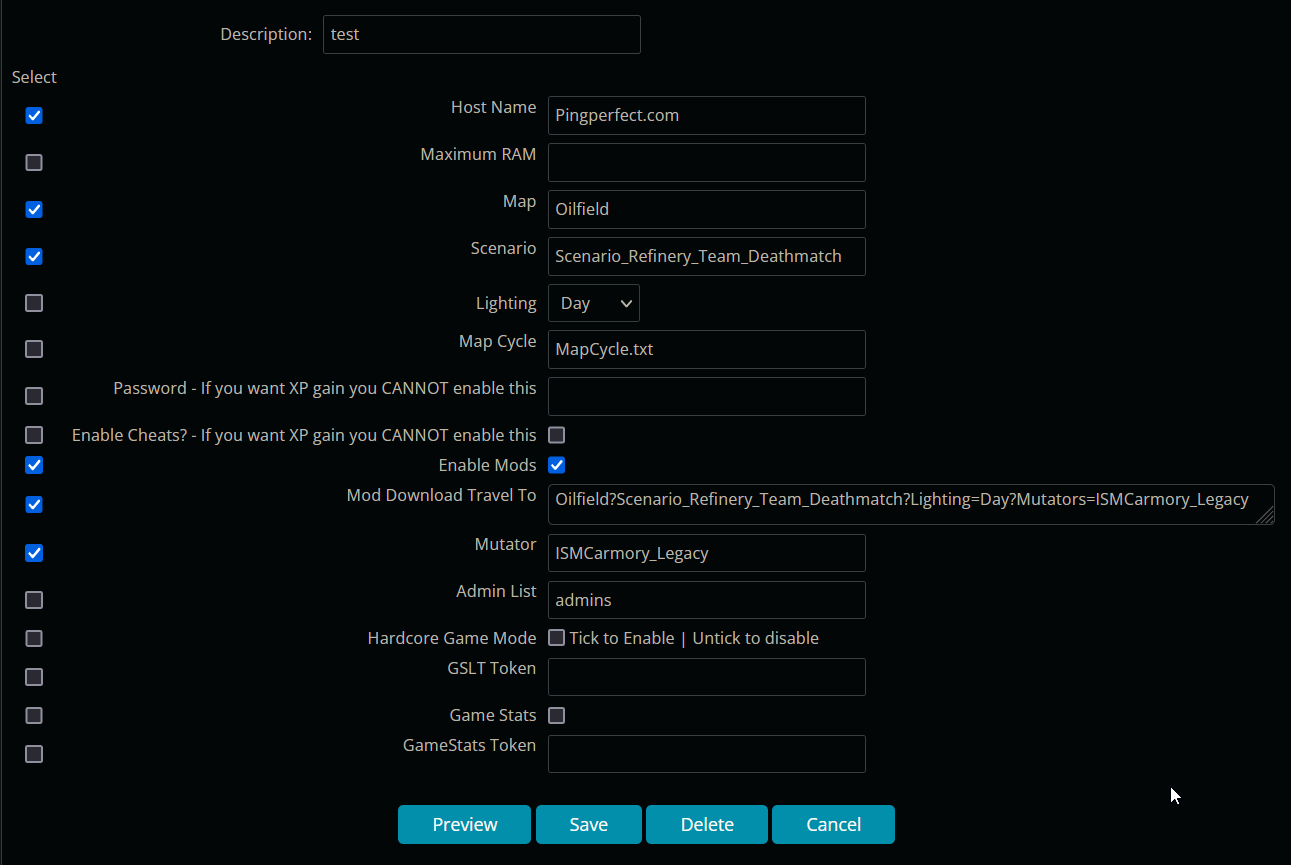Uncheck the Host Name select checkbox
This screenshot has width=1291, height=865.
pos(34,116)
